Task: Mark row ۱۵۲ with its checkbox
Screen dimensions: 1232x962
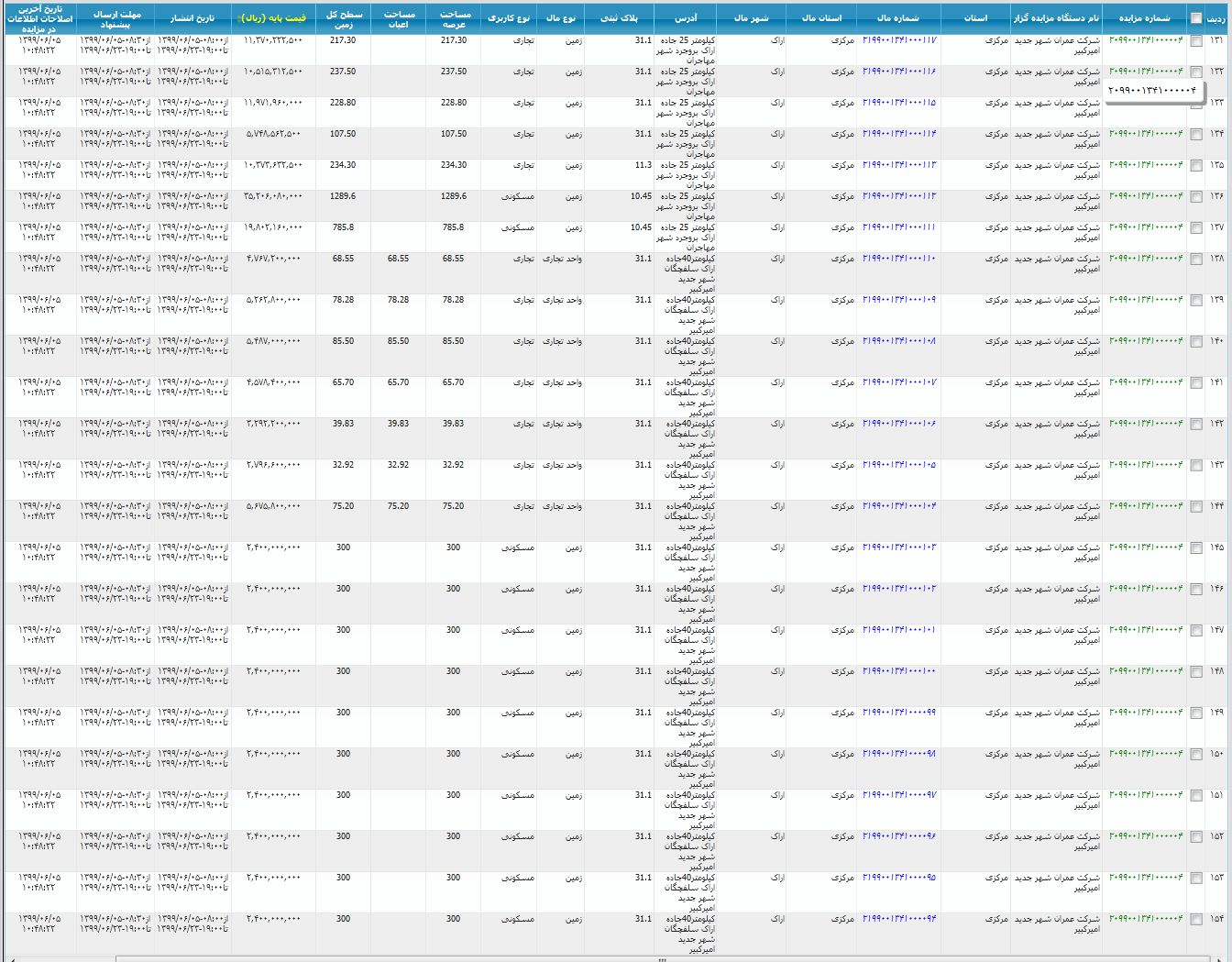Action: tap(1196, 837)
